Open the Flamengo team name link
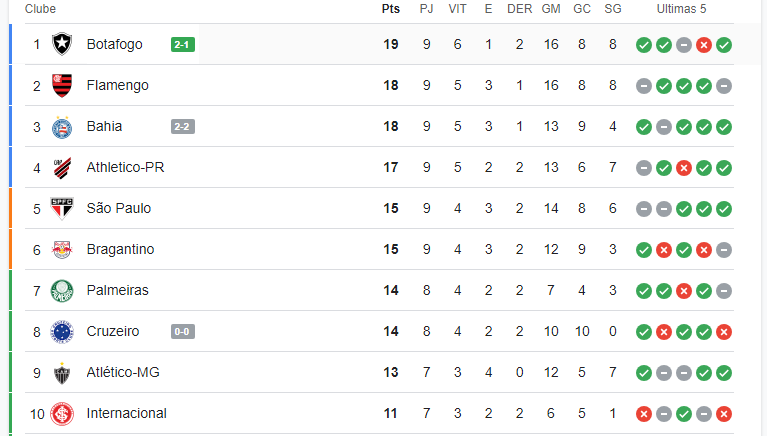This screenshot has height=436, width=767. [x=117, y=85]
